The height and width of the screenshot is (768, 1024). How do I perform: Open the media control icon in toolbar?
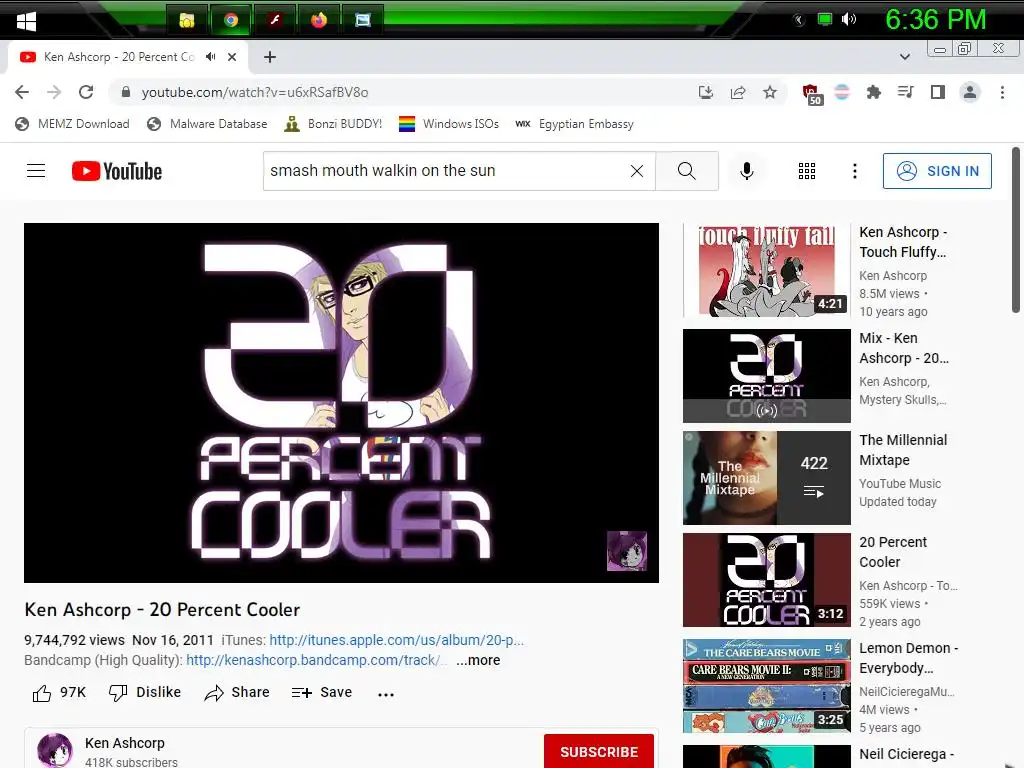pyautogui.click(x=906, y=92)
